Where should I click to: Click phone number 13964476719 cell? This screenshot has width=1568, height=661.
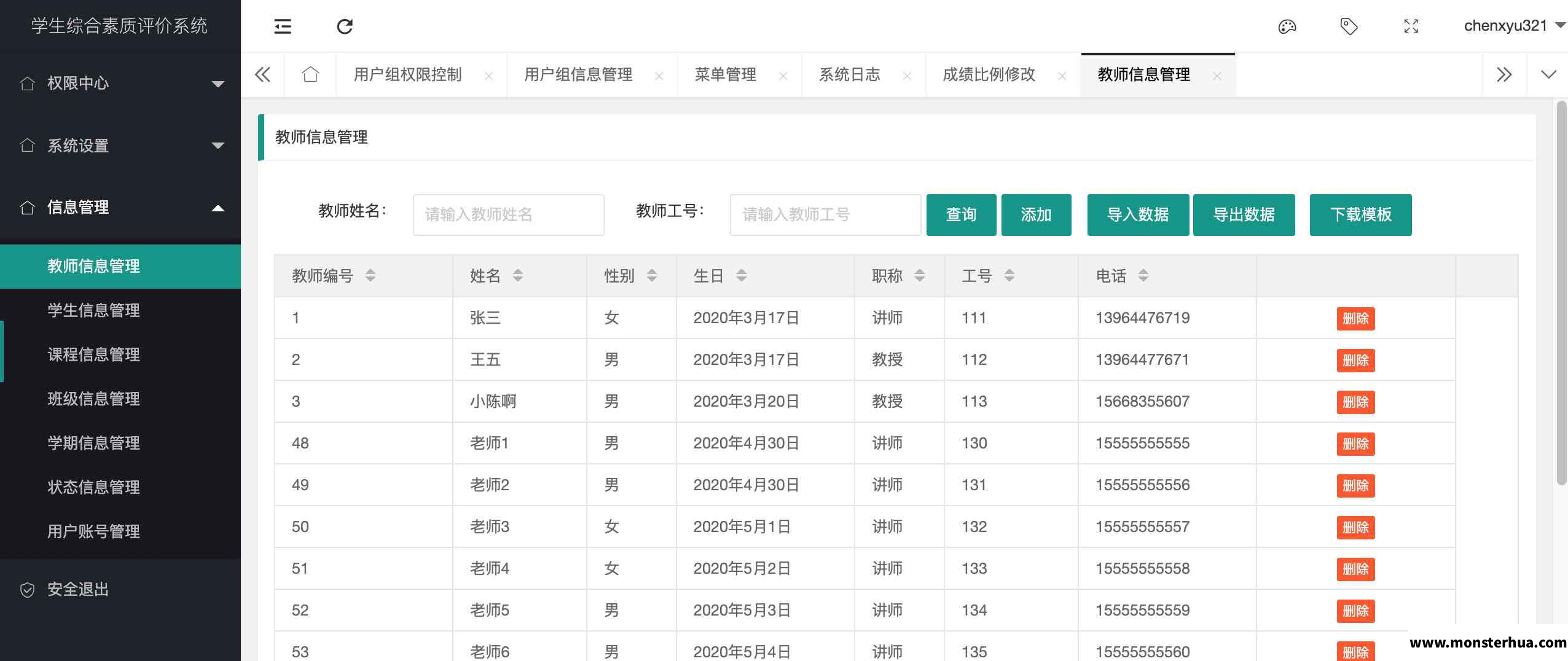[x=1167, y=318]
